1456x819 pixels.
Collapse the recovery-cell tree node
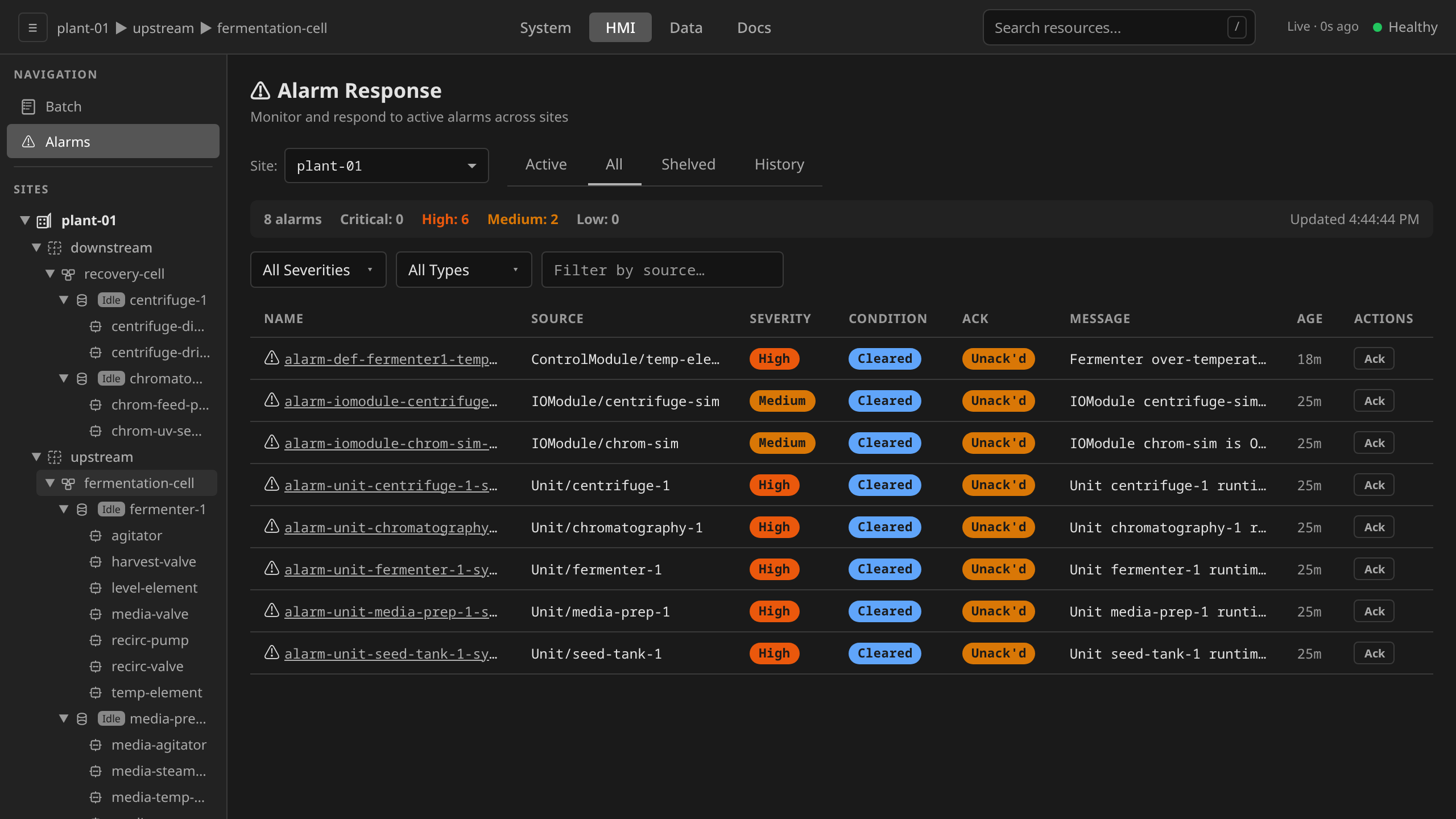(50, 274)
